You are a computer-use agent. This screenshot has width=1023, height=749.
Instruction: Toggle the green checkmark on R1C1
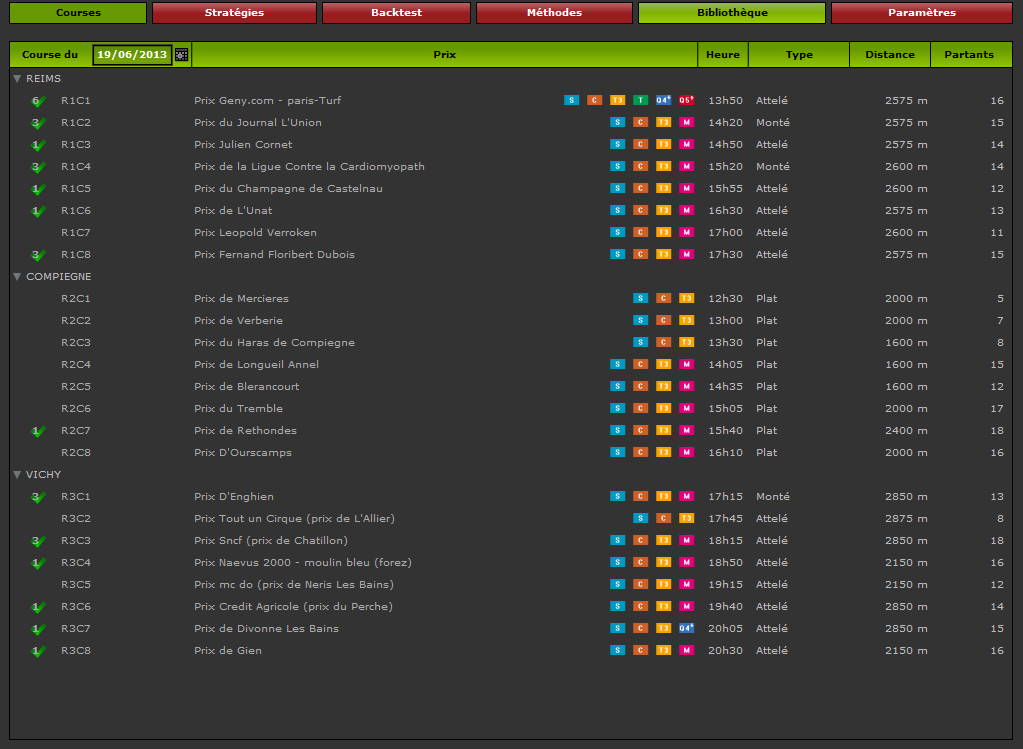click(x=38, y=101)
